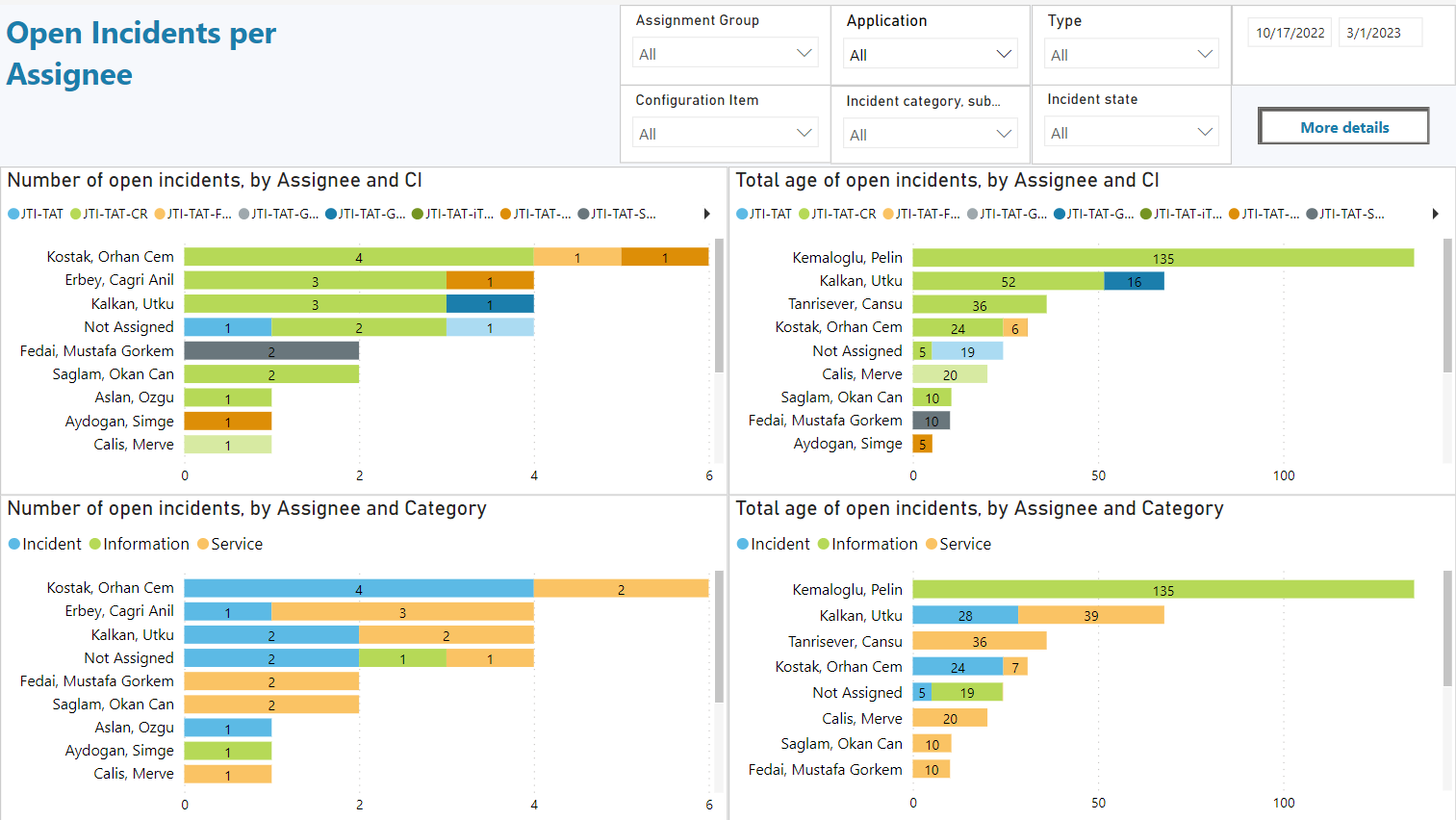1456x820 pixels.
Task: Click Kostak, Orhan Cem Incident bar showing 24
Action: pyautogui.click(x=958, y=666)
